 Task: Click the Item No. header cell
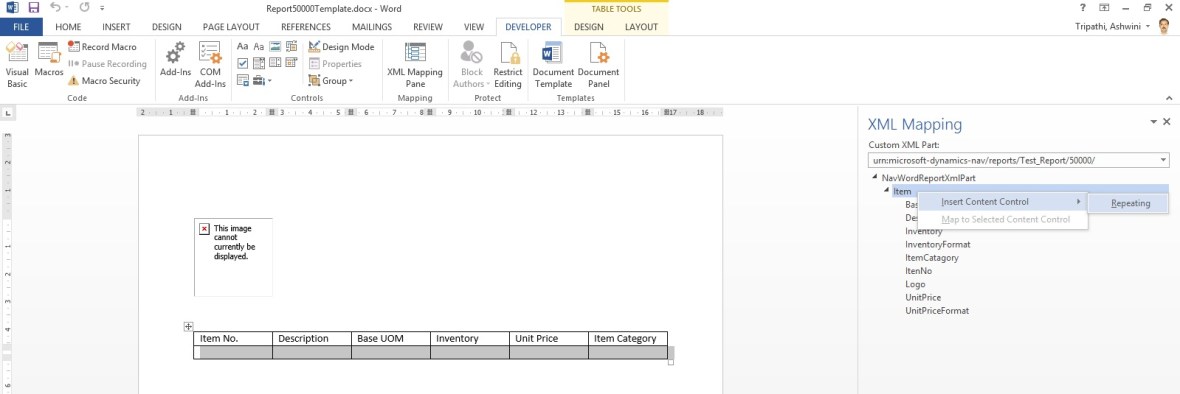(233, 338)
